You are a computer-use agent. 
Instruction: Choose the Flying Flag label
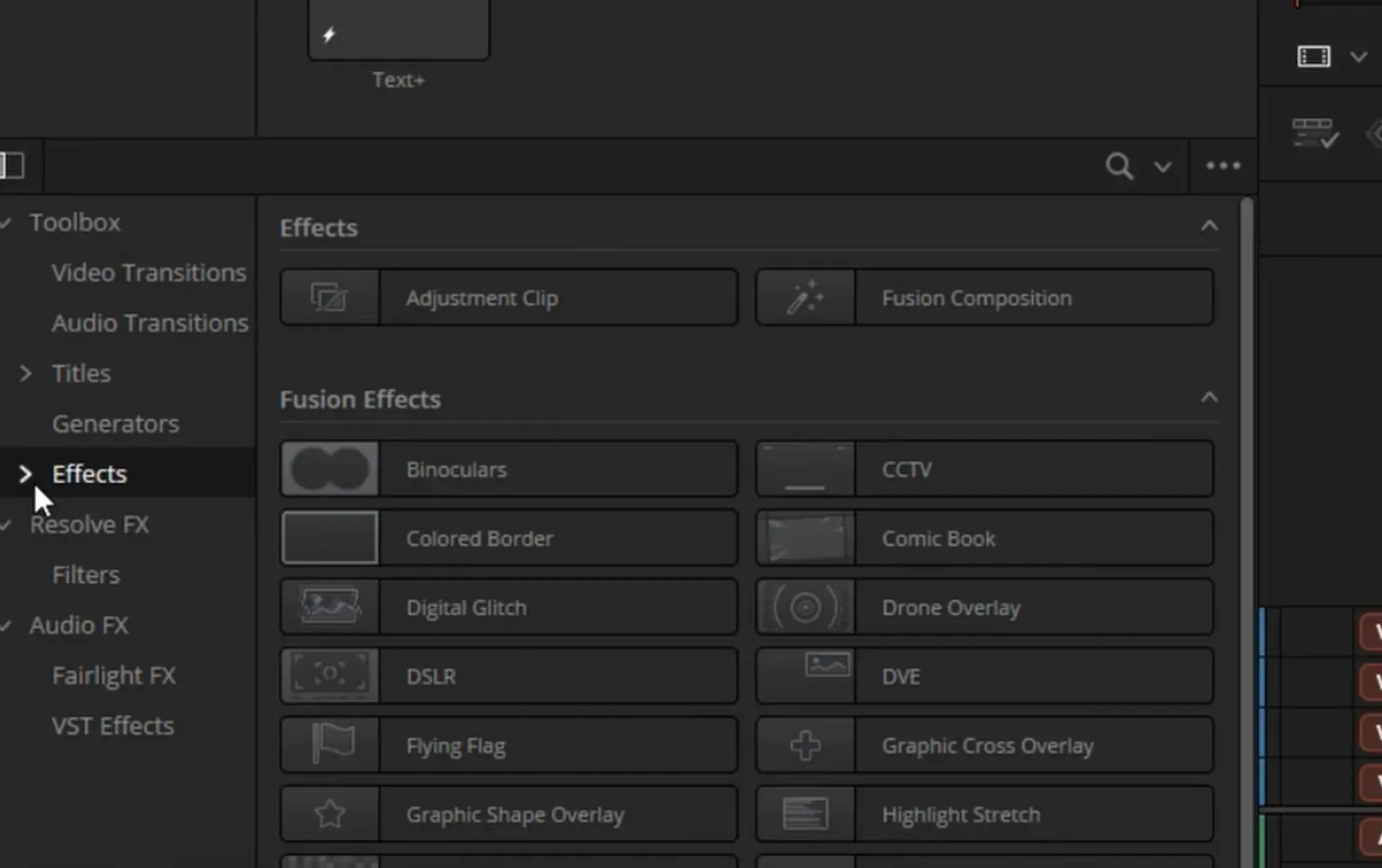pos(455,746)
